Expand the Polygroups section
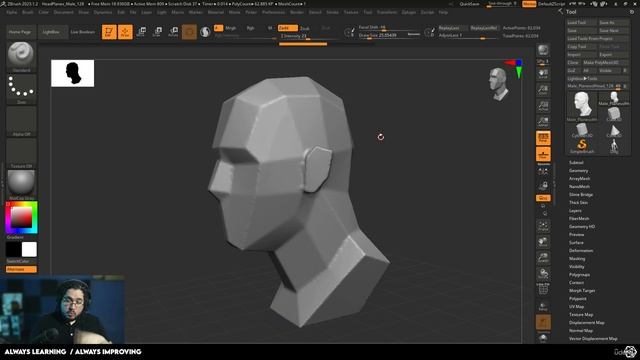 pos(579,275)
